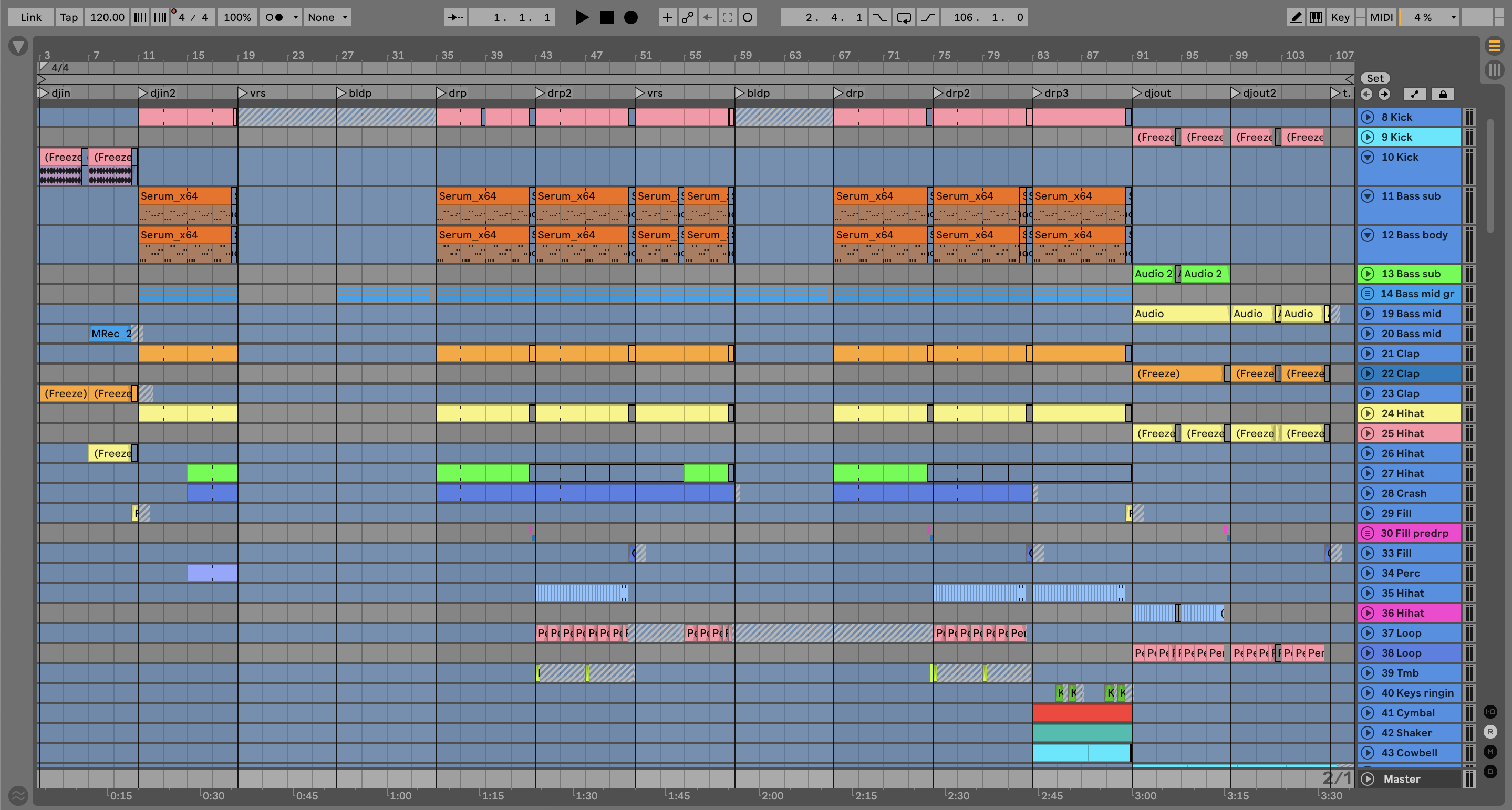1512x810 pixels.
Task: Toggle Mixer section show button
Action: [1490, 752]
